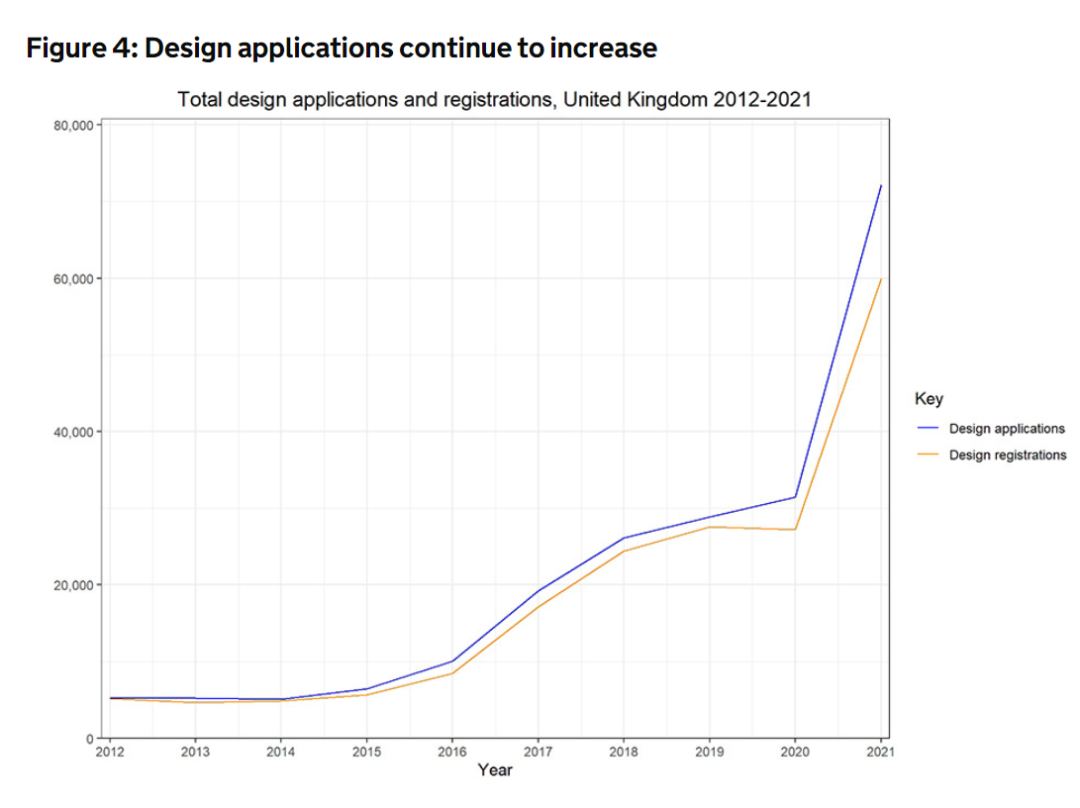Screen dimensions: 1080x808
Task: Click the 60,000 y-axis label
Action: 71,278
